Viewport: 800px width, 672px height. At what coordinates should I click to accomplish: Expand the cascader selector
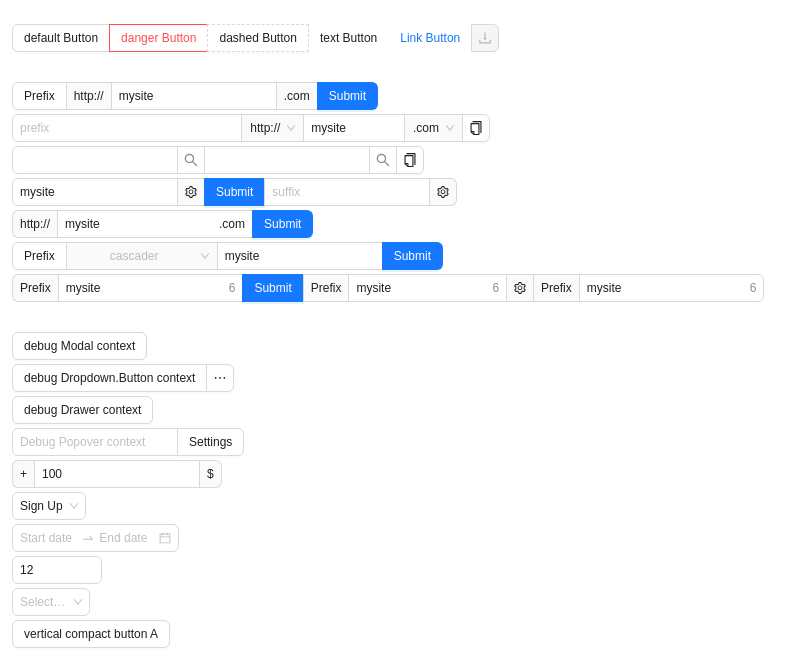tap(142, 256)
